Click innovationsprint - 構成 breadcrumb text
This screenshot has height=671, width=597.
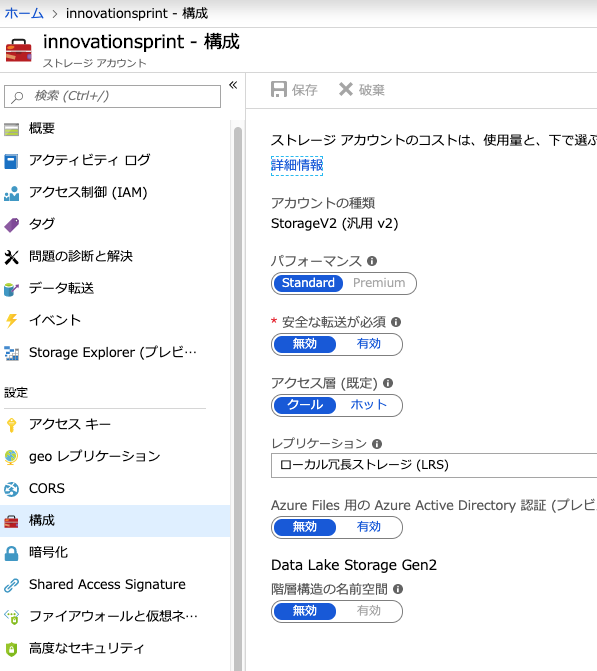(x=137, y=13)
